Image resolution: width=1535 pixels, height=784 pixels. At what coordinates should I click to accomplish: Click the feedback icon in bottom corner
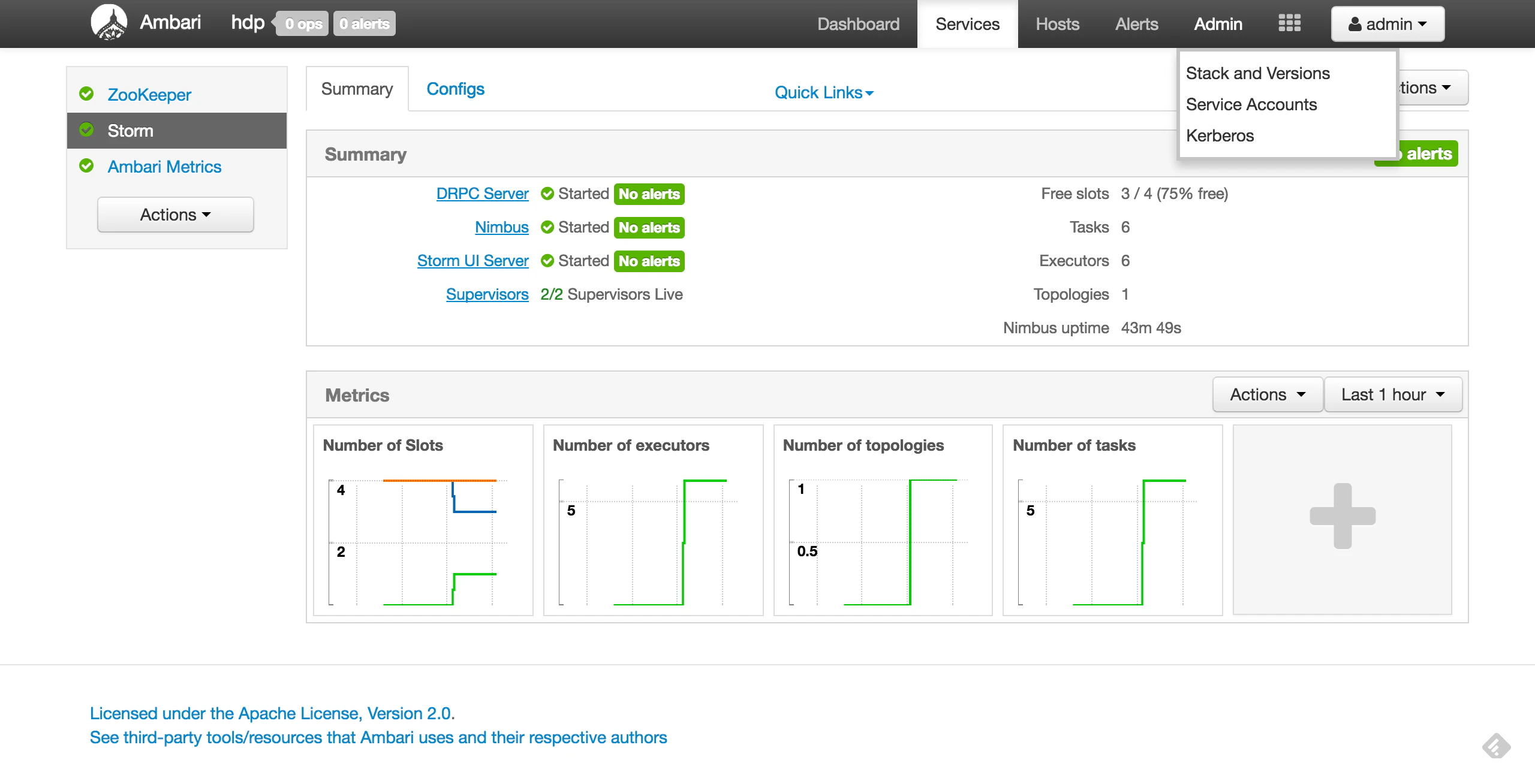click(x=1496, y=746)
